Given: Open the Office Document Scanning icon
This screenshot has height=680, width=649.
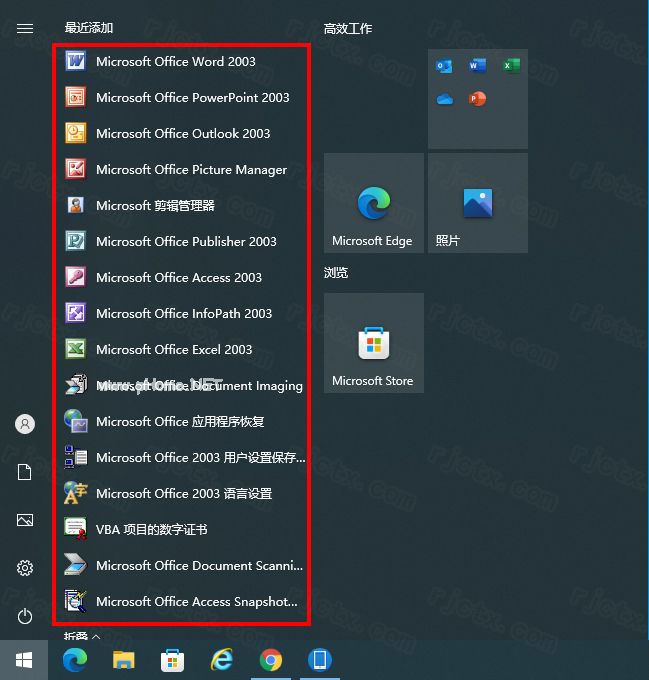Looking at the screenshot, I should point(76,565).
